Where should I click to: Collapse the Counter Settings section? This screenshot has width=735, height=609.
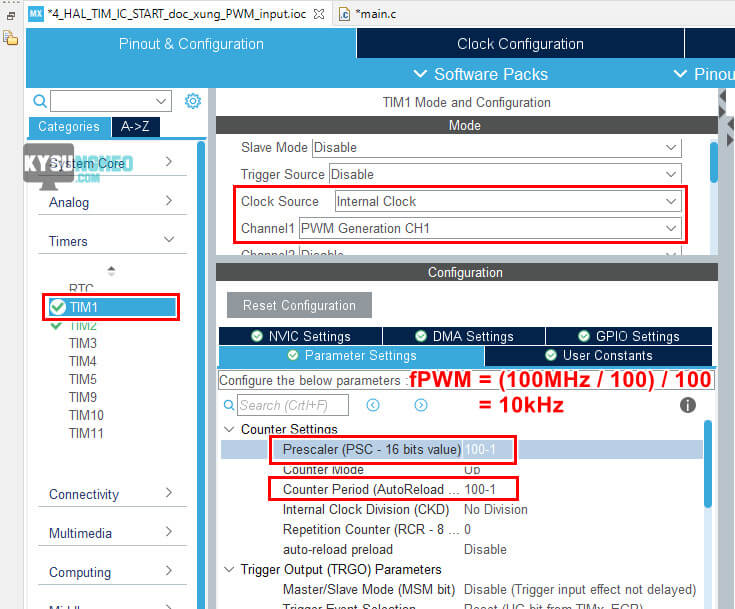coord(230,429)
